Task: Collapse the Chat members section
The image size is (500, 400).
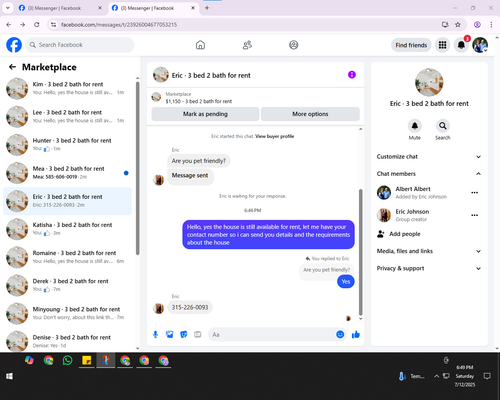Action: click(x=429, y=174)
